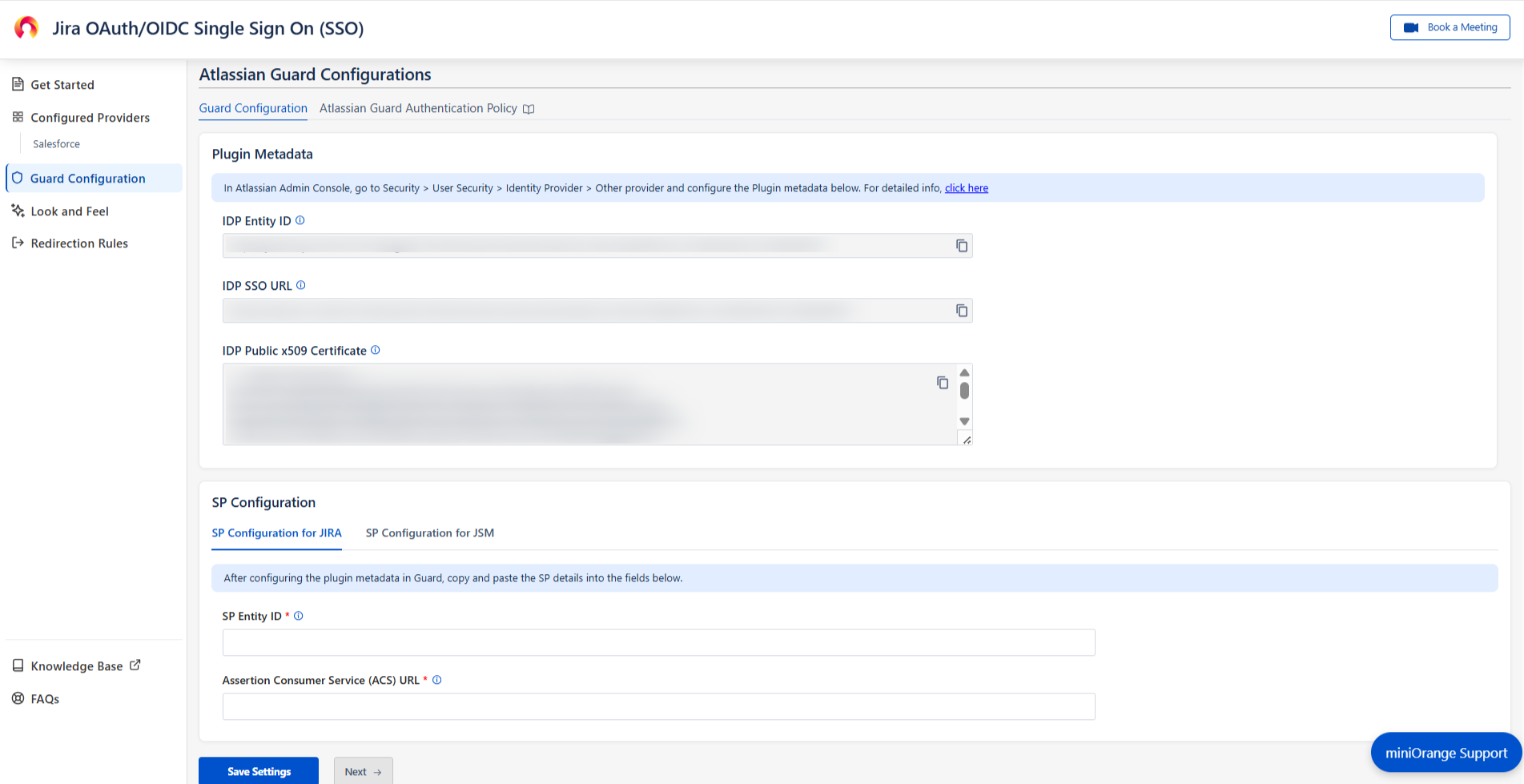The height and width of the screenshot is (784, 1524).
Task: Click certificate box scroll up arrow
Action: click(964, 372)
